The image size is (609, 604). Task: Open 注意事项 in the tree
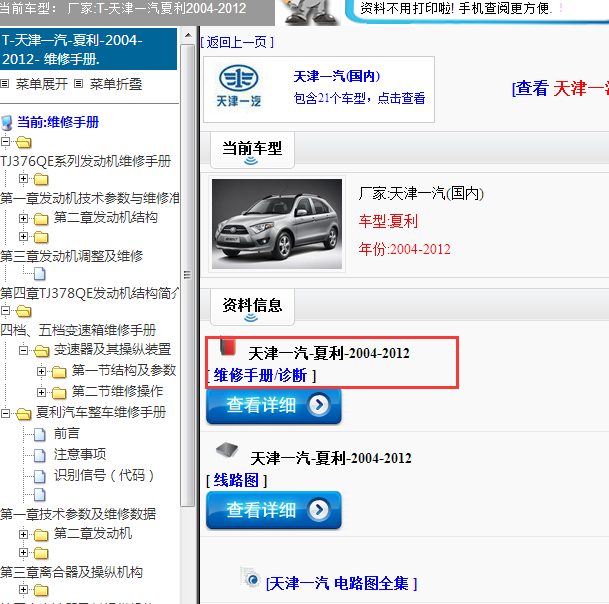pos(80,454)
